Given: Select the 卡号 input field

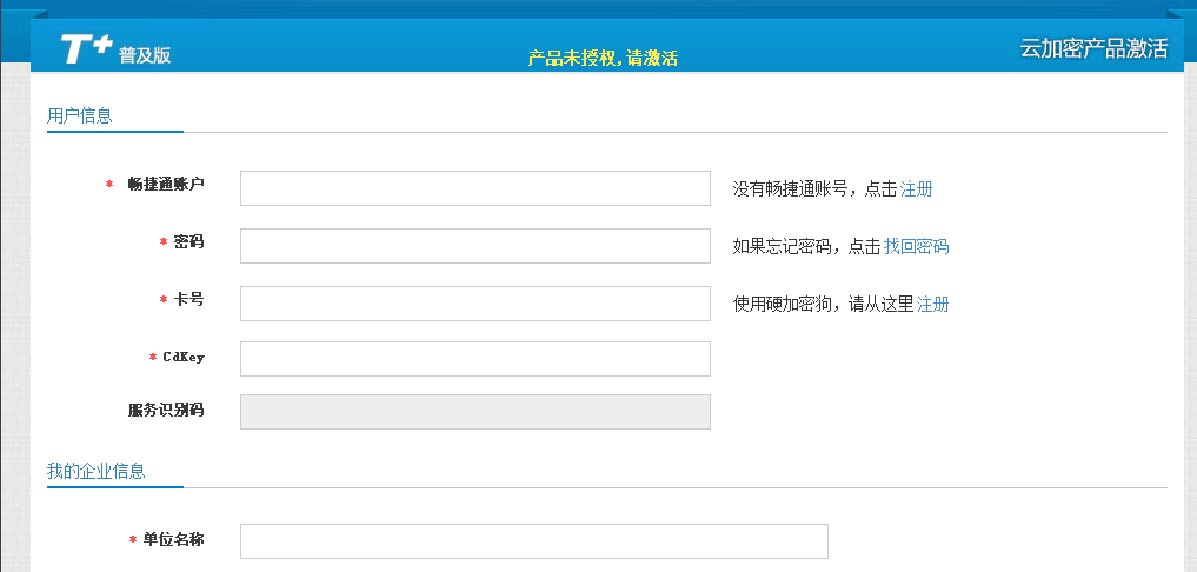Looking at the screenshot, I should click(x=475, y=304).
